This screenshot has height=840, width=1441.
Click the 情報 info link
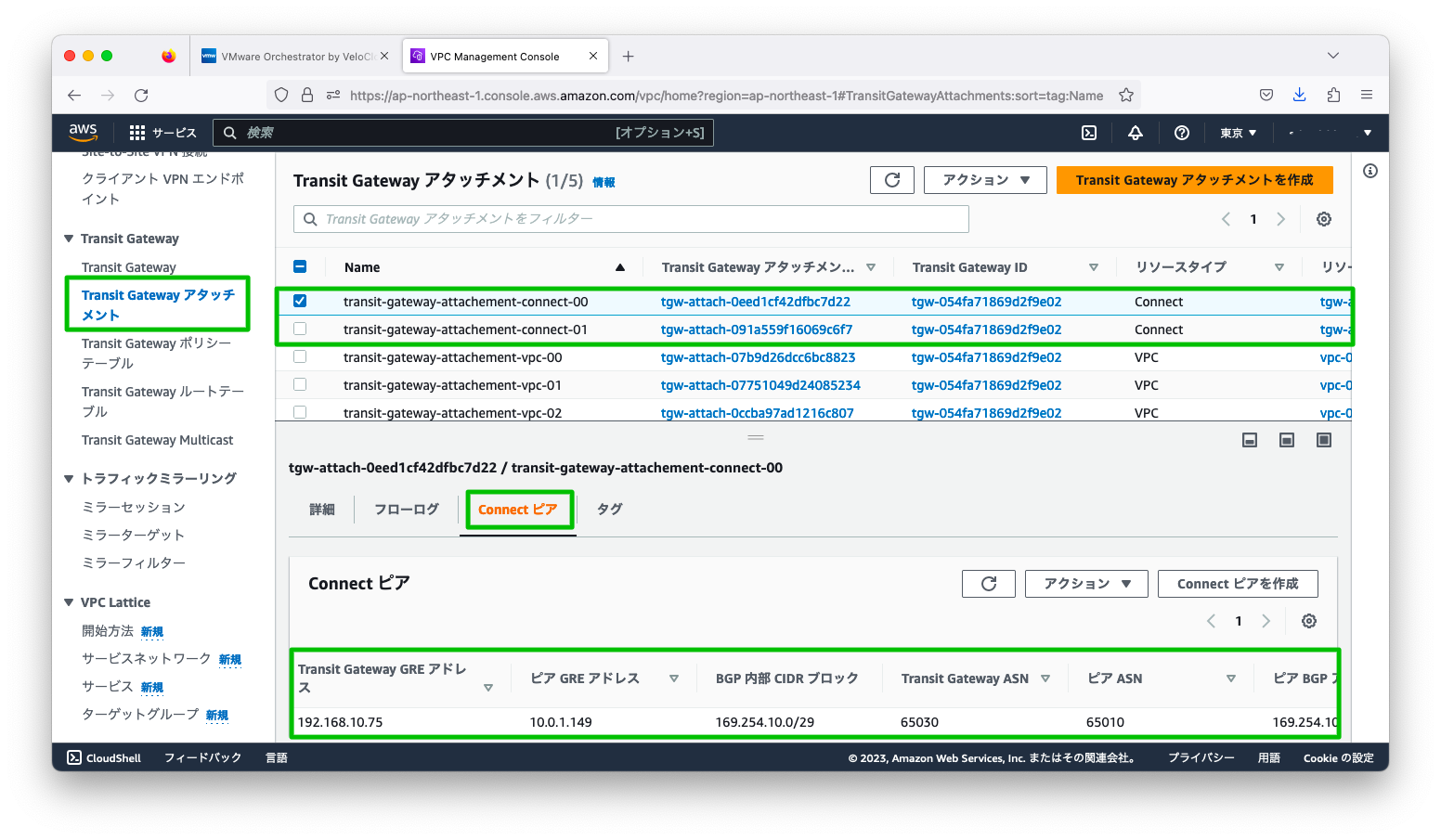pos(604,182)
